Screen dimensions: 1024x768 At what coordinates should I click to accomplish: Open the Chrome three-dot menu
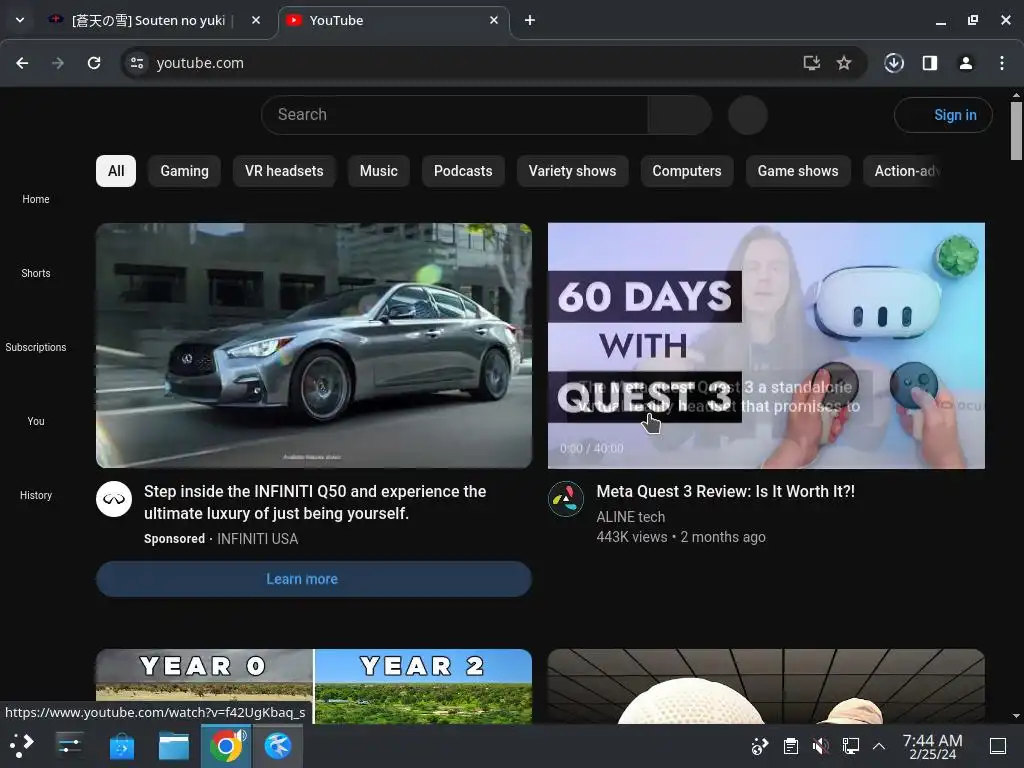pyautogui.click(x=1002, y=63)
